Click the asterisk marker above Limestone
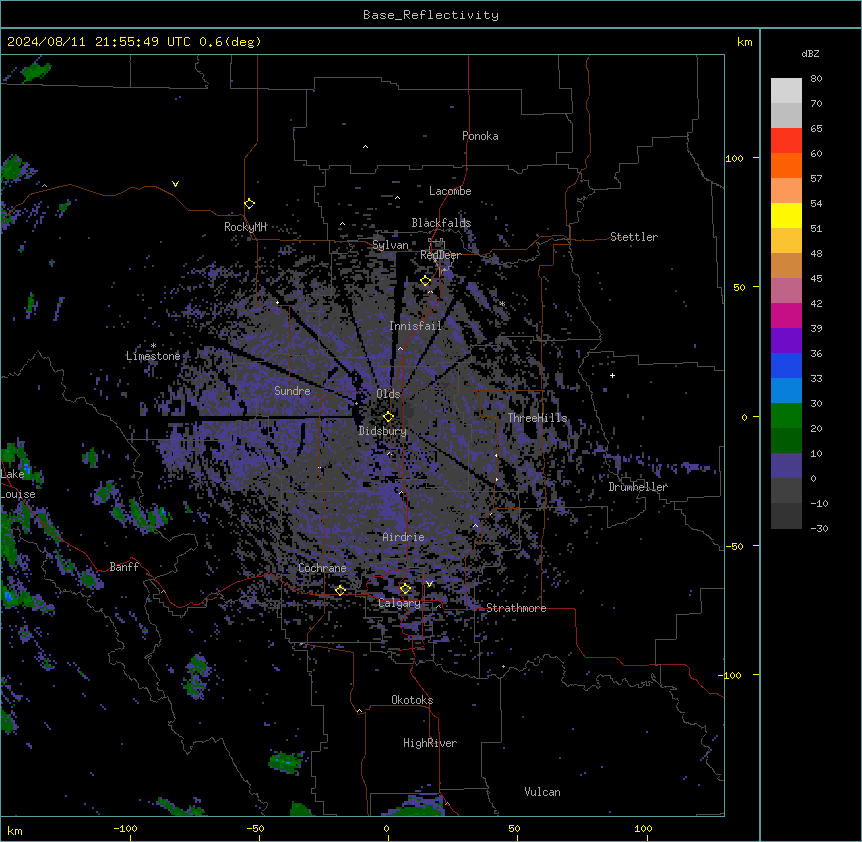The width and height of the screenshot is (862, 842). [153, 346]
